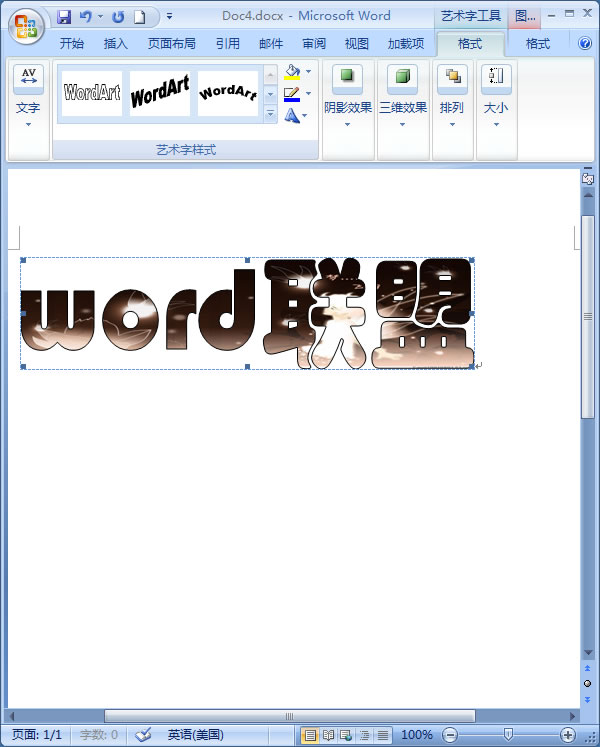Click the zoom slider handle
This screenshot has width=600, height=747.
[509, 735]
